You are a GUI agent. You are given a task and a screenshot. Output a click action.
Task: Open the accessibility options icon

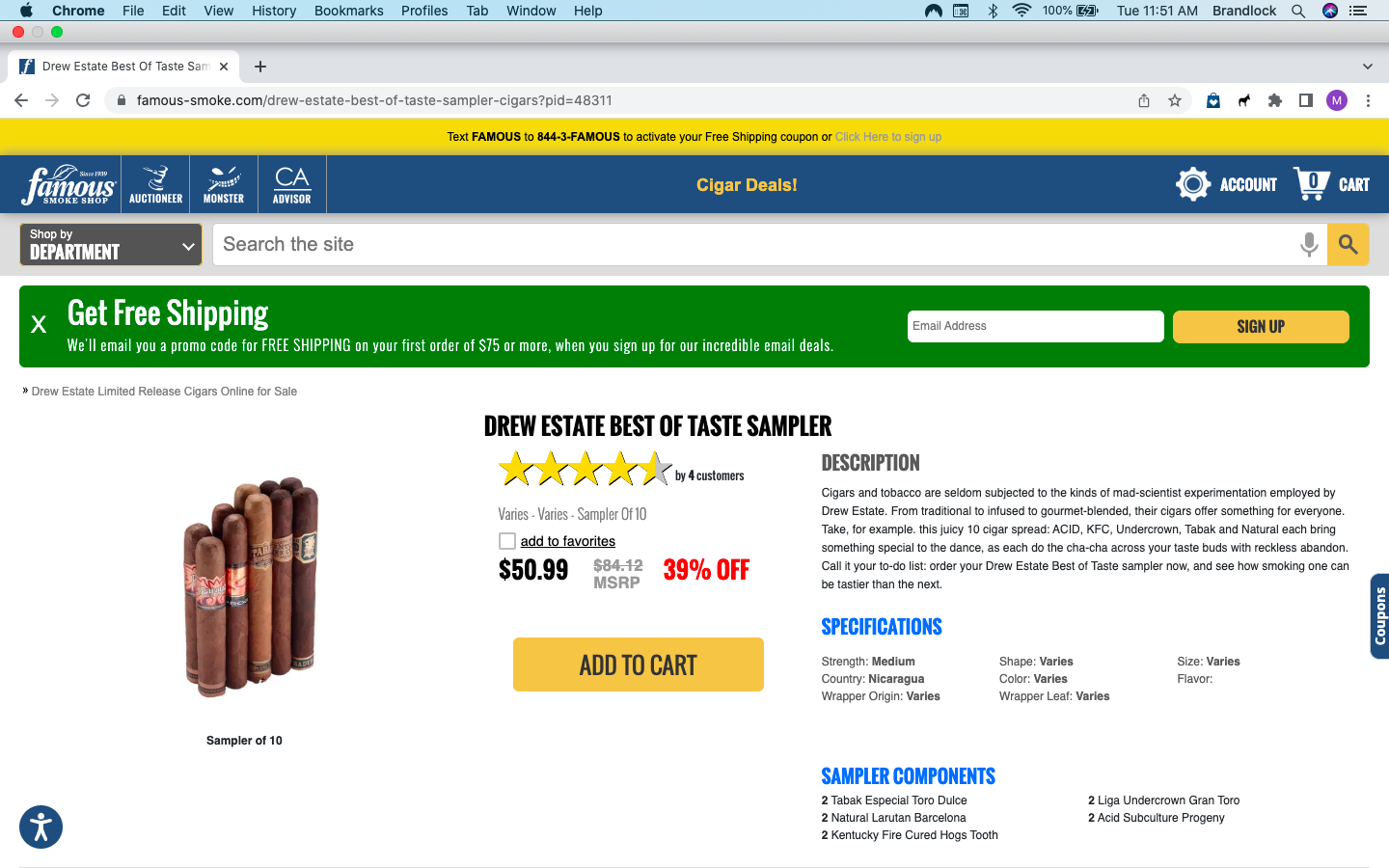coord(41,827)
